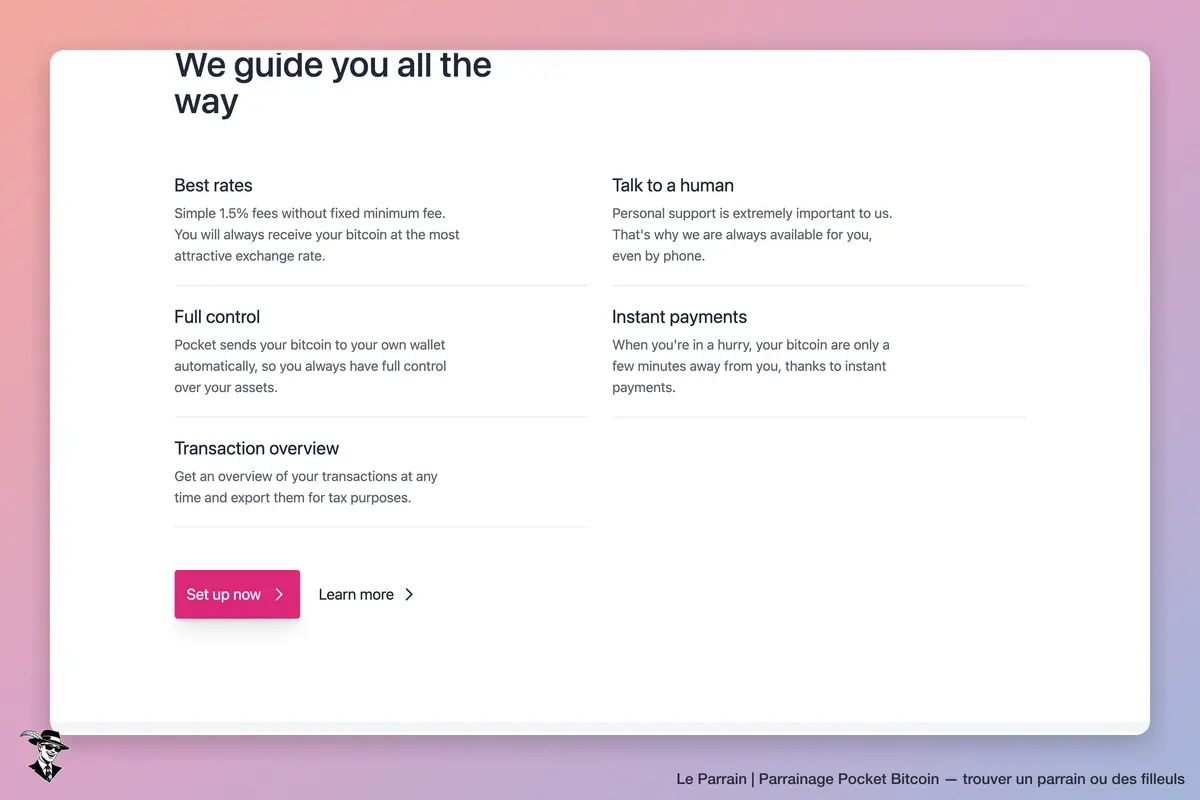Click the When you're in a hurry paragraph
Screen dimensions: 1200x800
[751, 366]
